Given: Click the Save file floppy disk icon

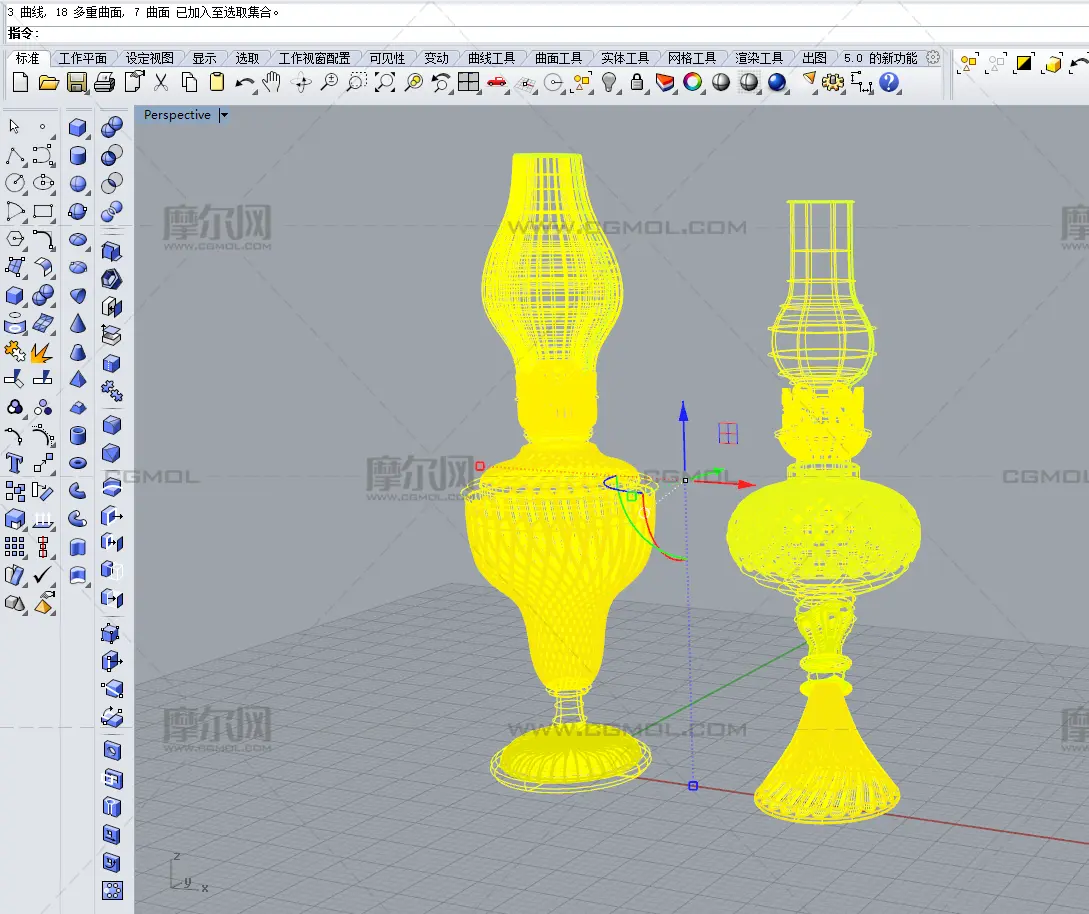Looking at the screenshot, I should [77, 82].
